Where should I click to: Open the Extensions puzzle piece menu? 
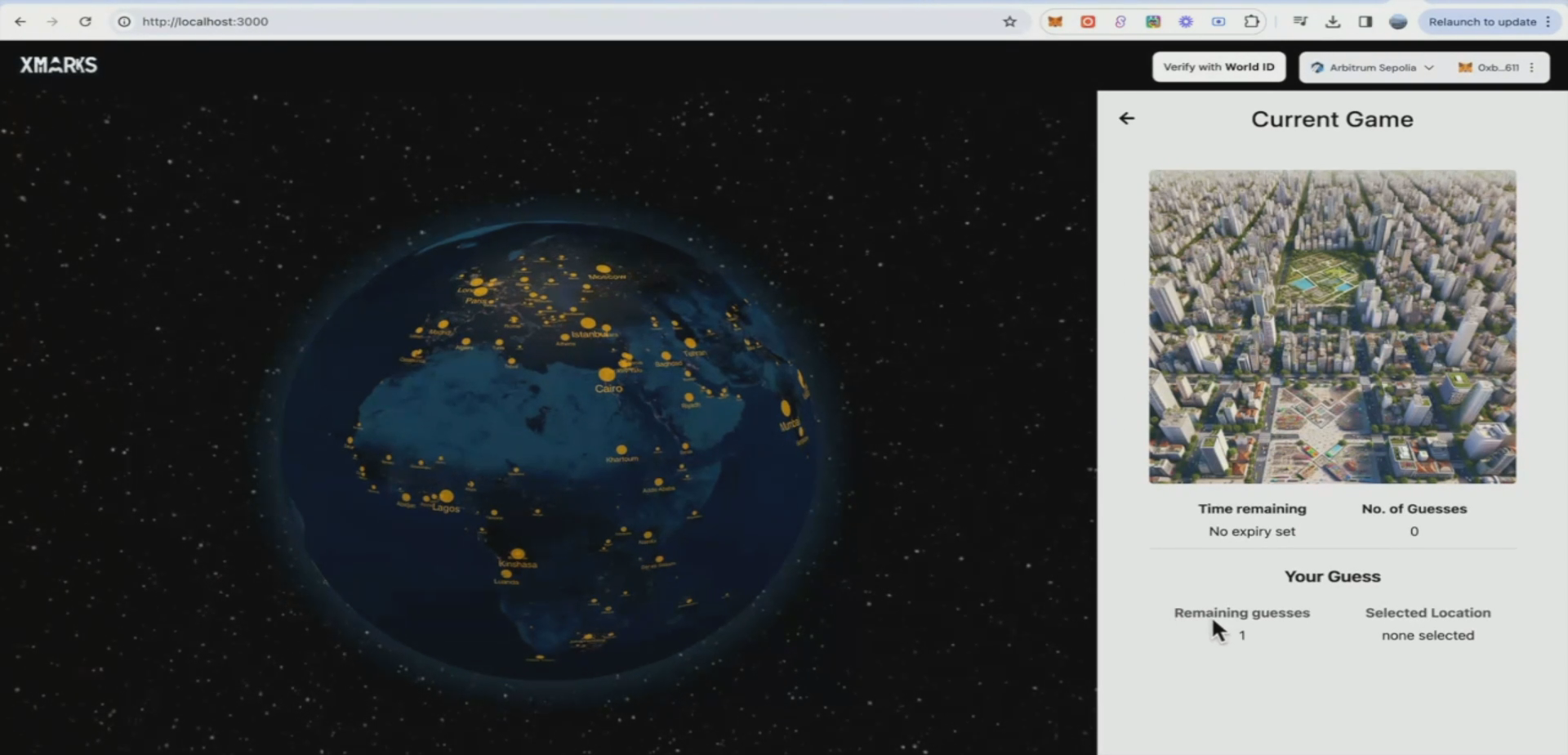[1251, 21]
